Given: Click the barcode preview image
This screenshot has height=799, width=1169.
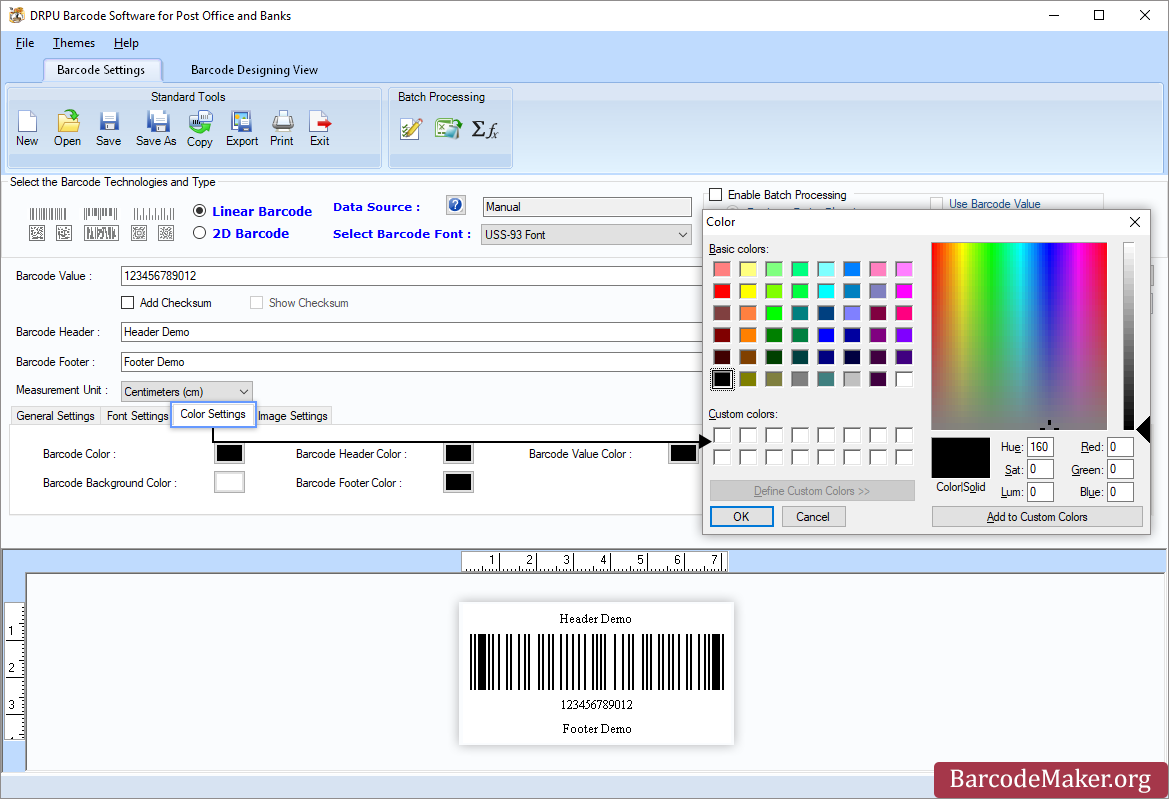Looking at the screenshot, I should click(x=596, y=673).
